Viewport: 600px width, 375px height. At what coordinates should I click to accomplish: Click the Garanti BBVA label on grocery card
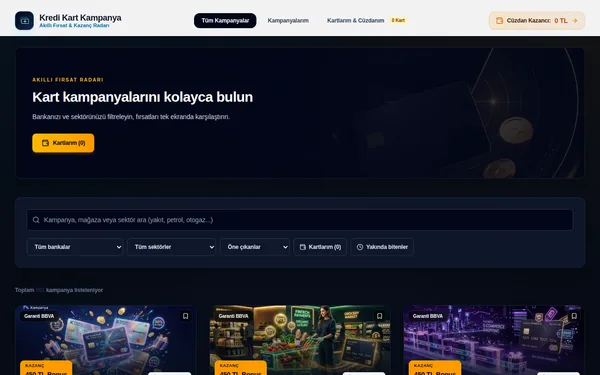pyautogui.click(x=233, y=316)
